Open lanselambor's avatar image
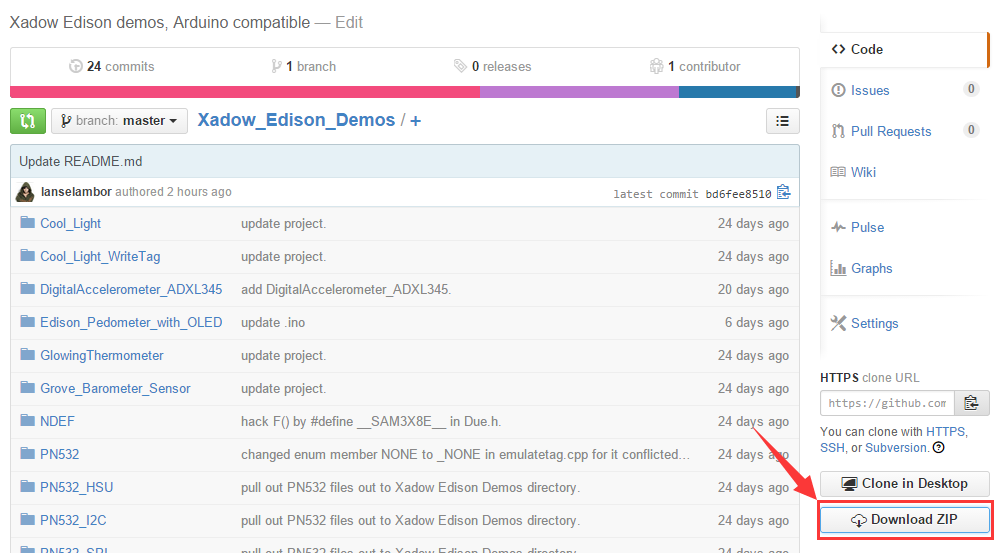1004x553 pixels. pos(26,192)
